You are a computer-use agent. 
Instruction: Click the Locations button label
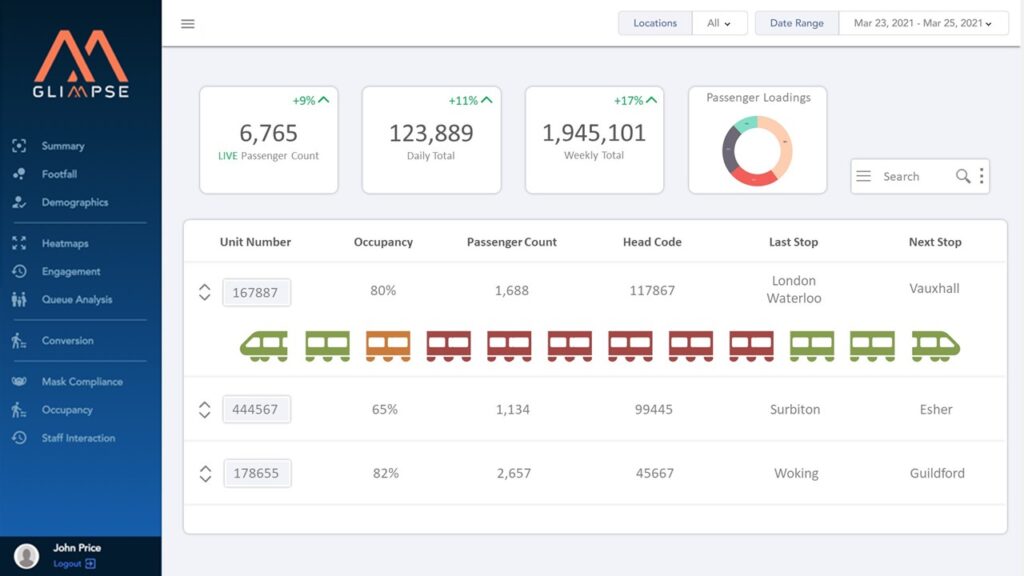pos(655,23)
